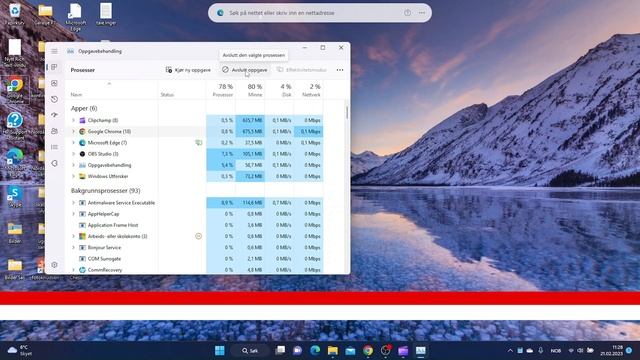Image resolution: width=640 pixels, height=360 pixels.
Task: Switch to Clipchamp in the taskbar
Action: pos(403,351)
